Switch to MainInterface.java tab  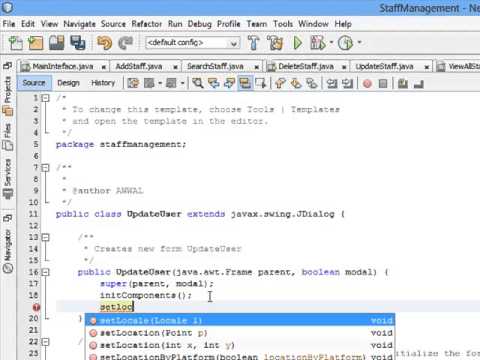click(x=63, y=66)
